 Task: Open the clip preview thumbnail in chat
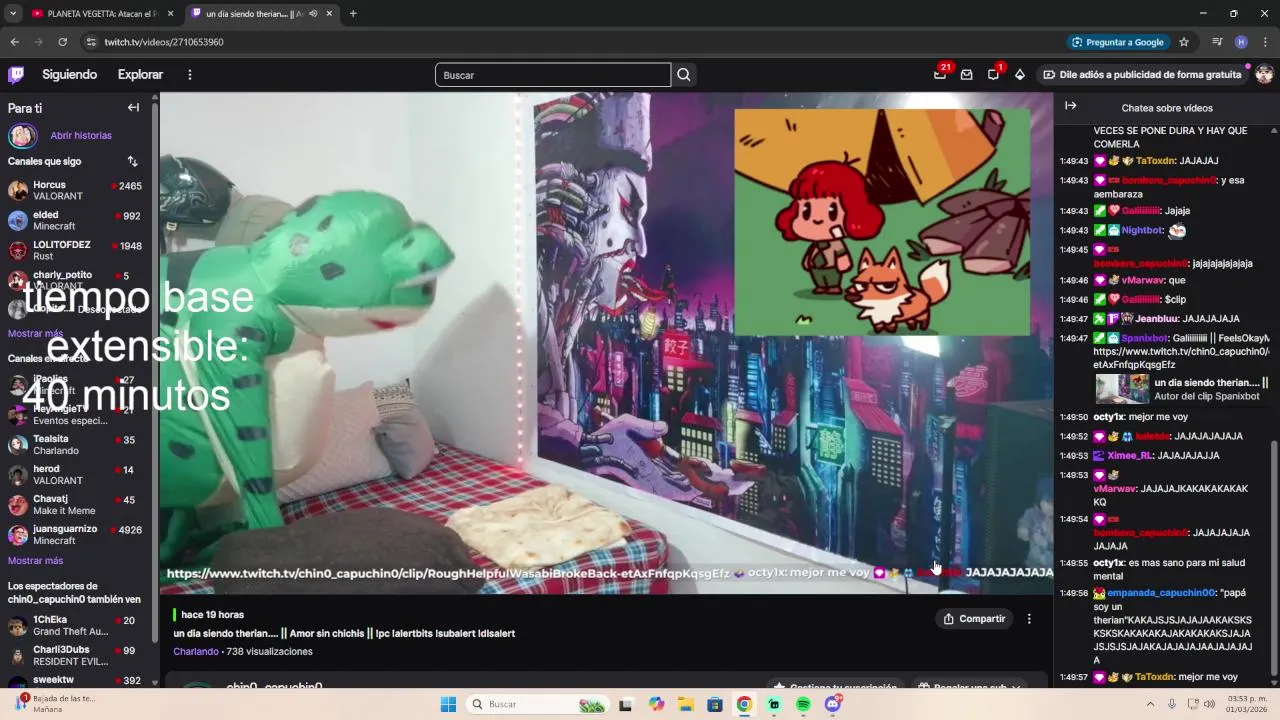[1122, 389]
